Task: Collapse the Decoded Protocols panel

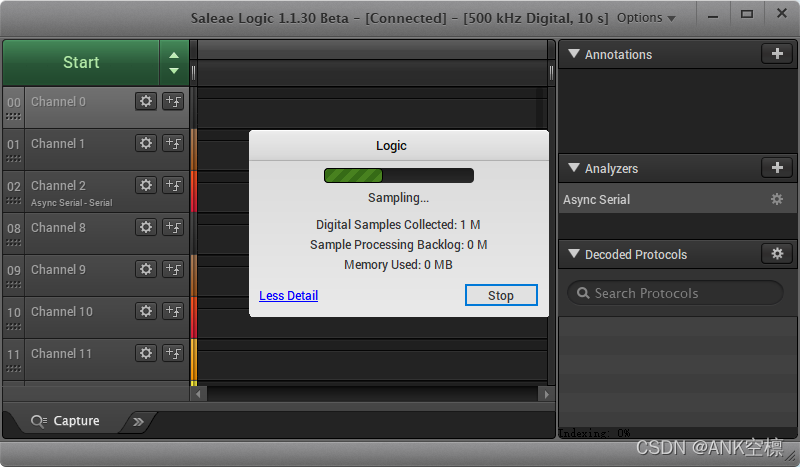Action: point(574,254)
